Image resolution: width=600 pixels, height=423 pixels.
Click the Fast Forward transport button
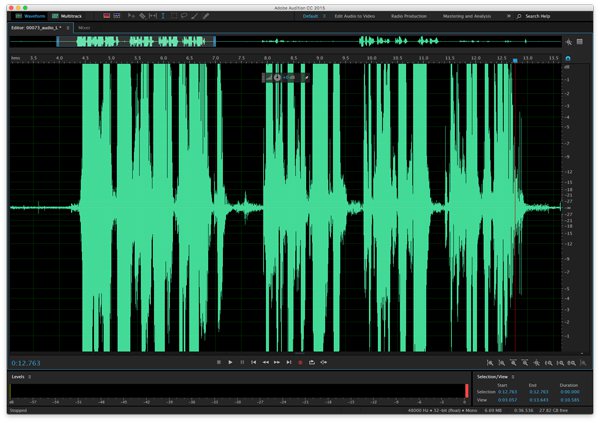click(276, 362)
